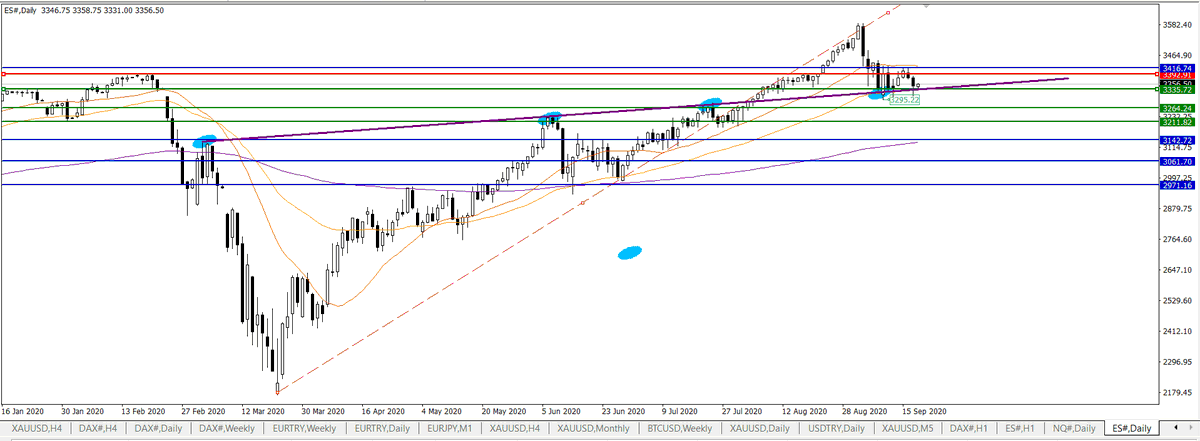The height and width of the screenshot is (441, 1200).
Task: Click the 2879.75 price axis value
Action: [x=1176, y=208]
